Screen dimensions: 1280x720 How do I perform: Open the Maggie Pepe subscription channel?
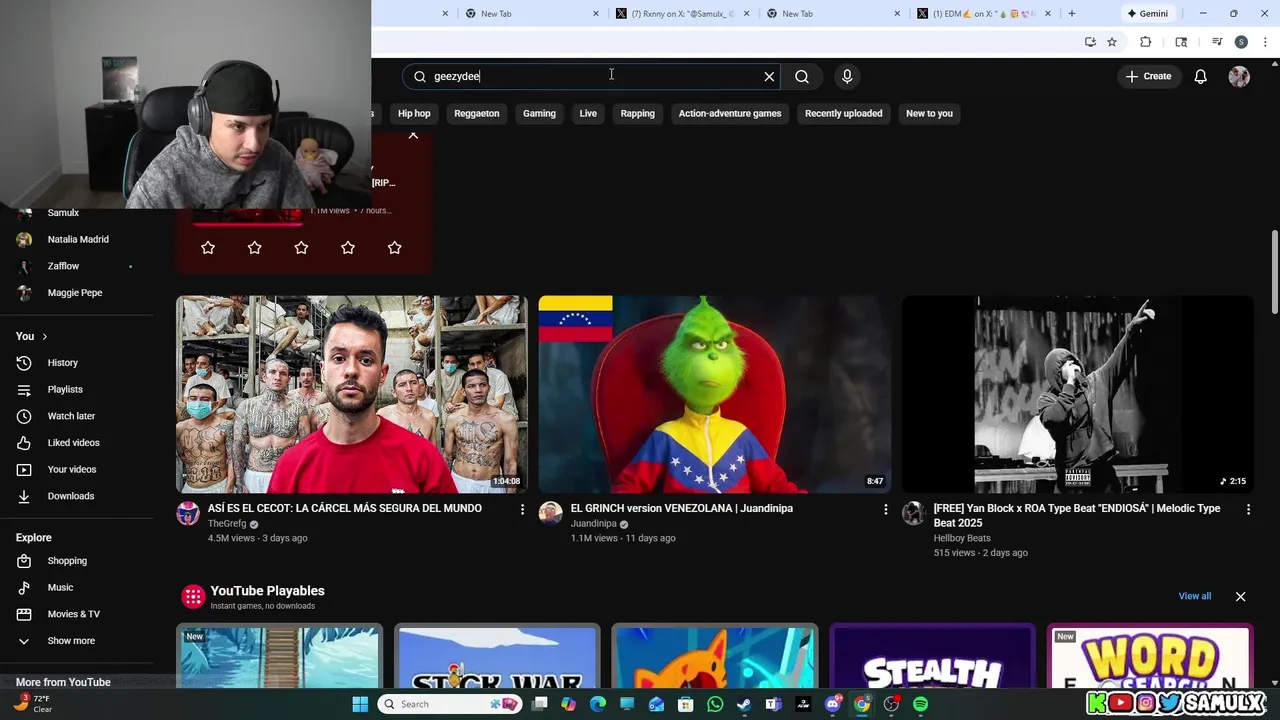(75, 293)
